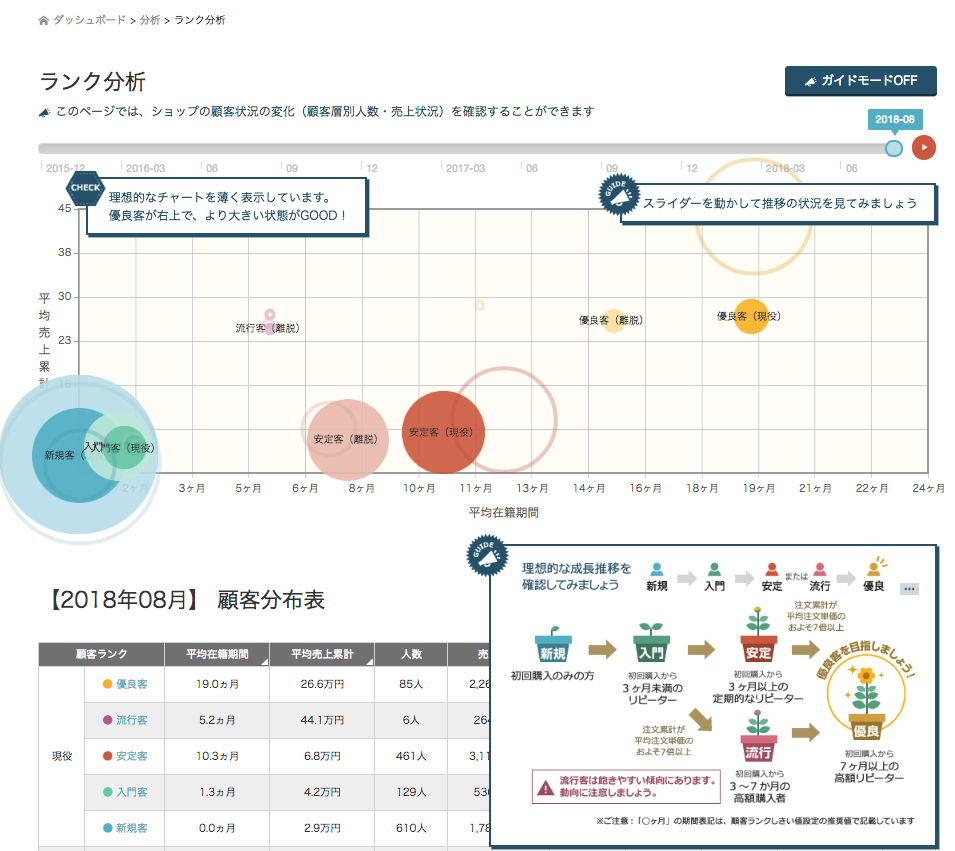Click the timeline slider handle at 2018-08
The width and height of the screenshot is (955, 851).
point(894,148)
